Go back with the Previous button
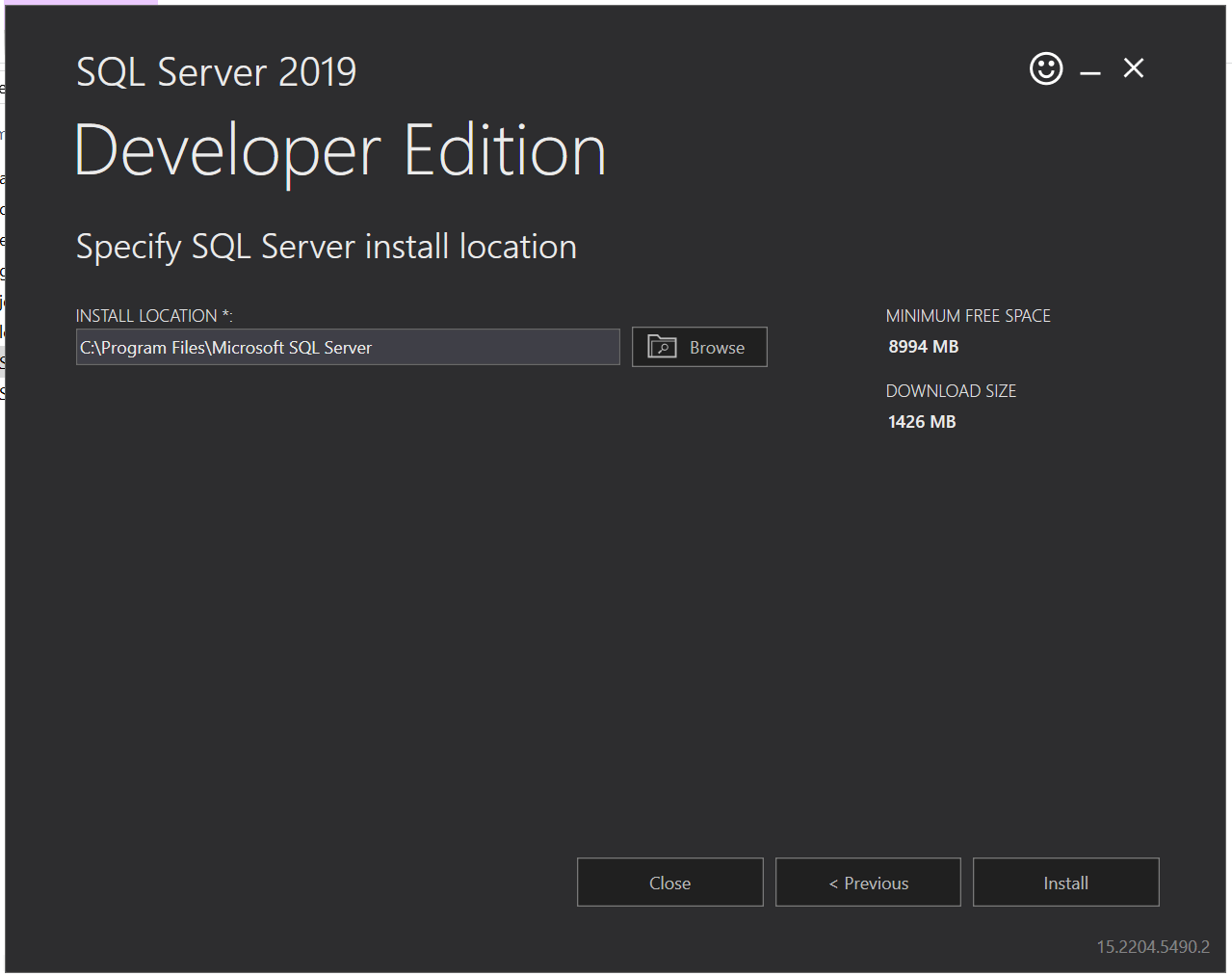Image resolution: width=1232 pixels, height=976 pixels. pyautogui.click(x=868, y=883)
